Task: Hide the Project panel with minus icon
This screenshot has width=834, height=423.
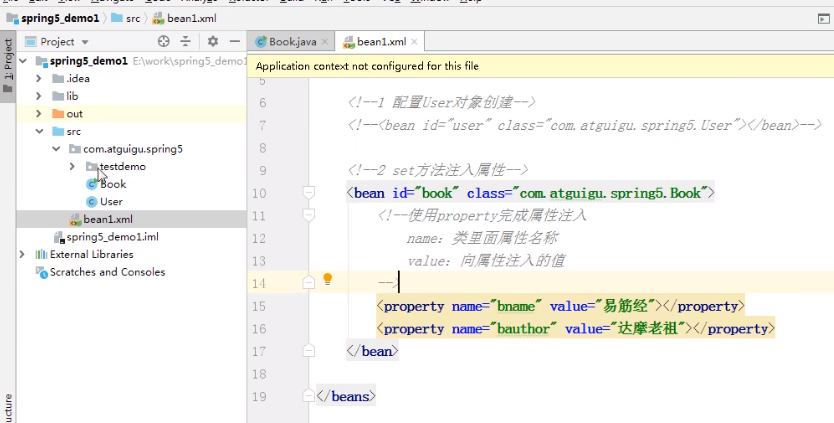Action: [235, 42]
